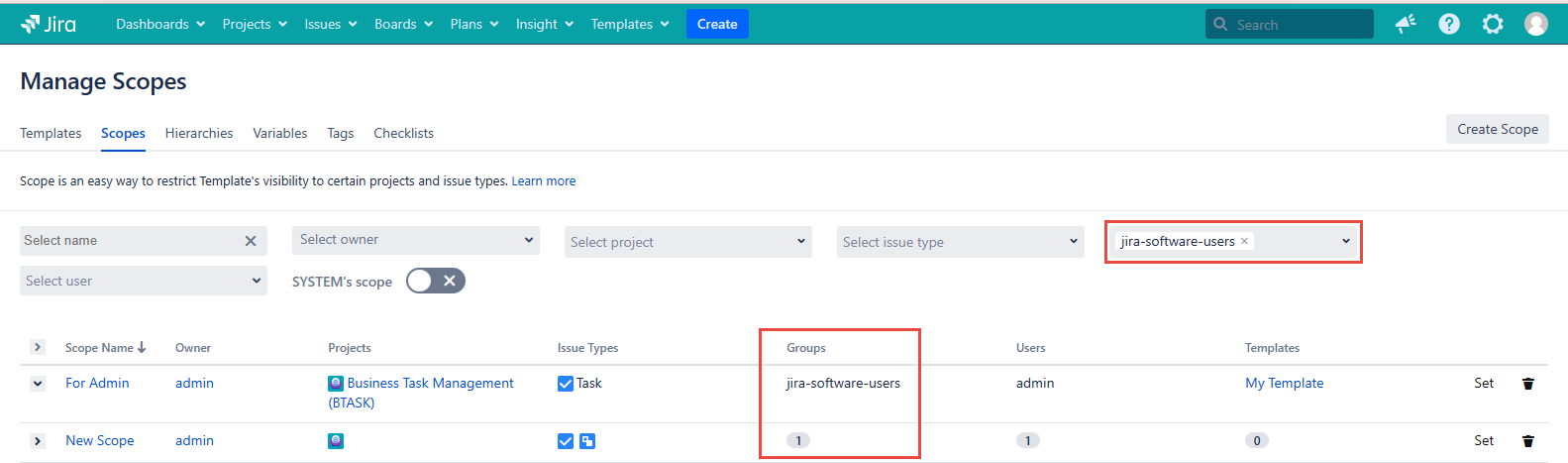1568x463 pixels.
Task: Open the Select project dropdown
Action: (687, 242)
